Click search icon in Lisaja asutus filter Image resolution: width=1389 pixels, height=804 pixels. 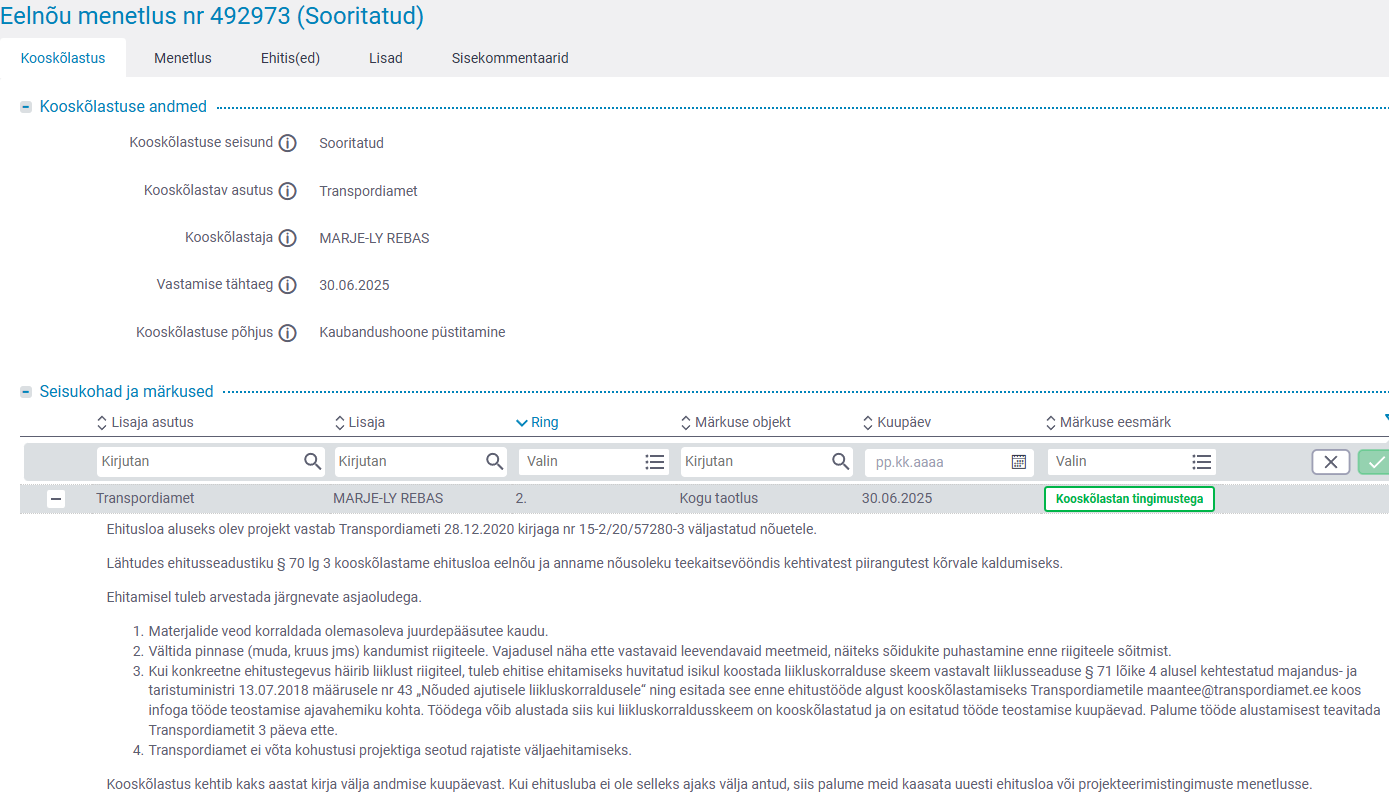tap(313, 461)
